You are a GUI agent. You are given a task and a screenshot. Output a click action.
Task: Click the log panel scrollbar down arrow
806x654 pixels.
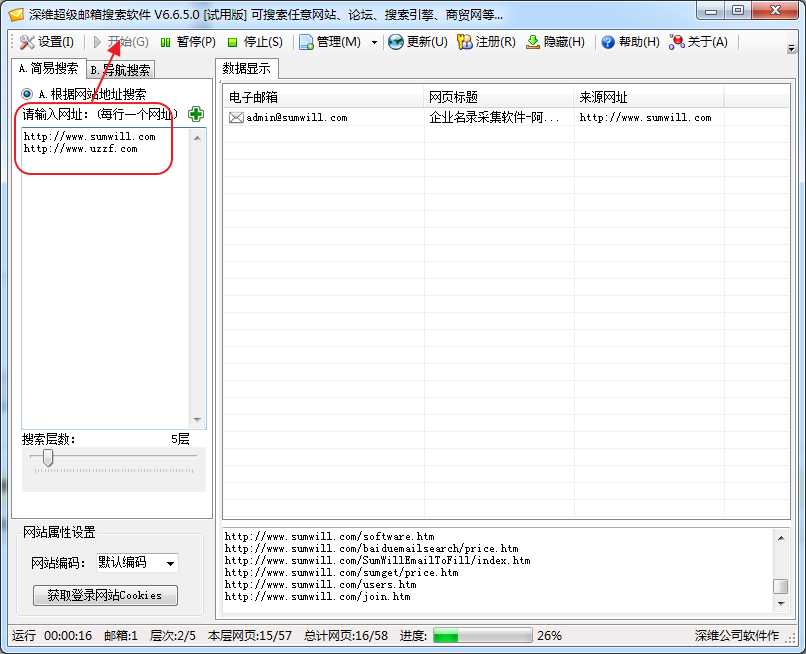click(x=781, y=604)
